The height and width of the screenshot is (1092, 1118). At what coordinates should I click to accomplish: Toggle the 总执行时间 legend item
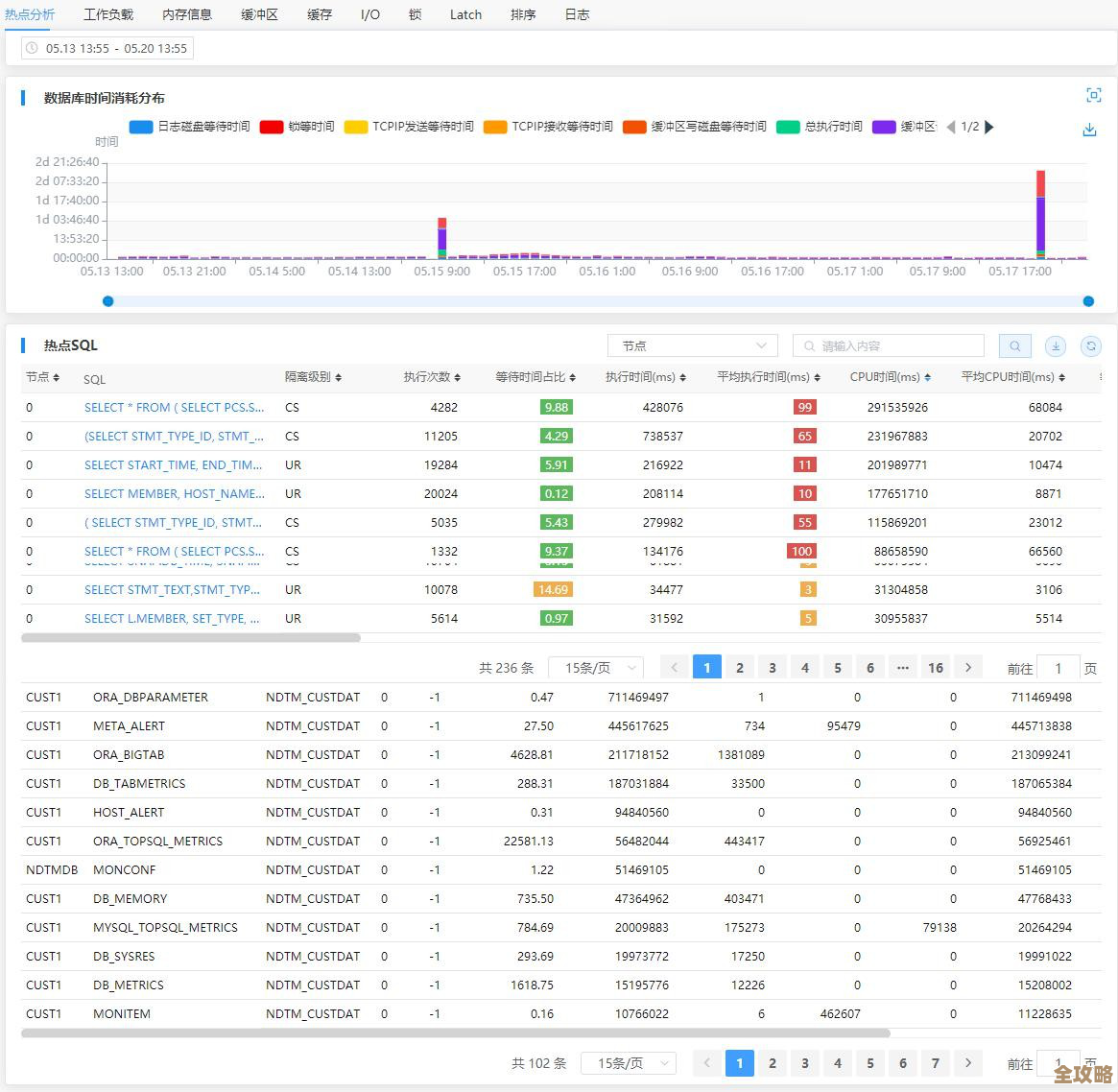pyautogui.click(x=820, y=127)
